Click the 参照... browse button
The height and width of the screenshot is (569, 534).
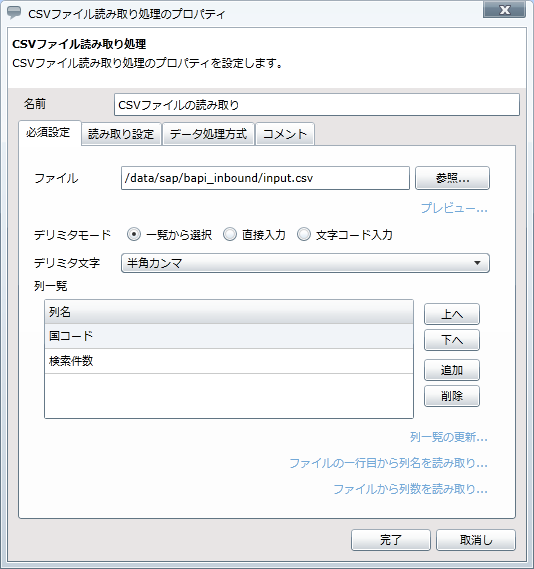(x=452, y=178)
